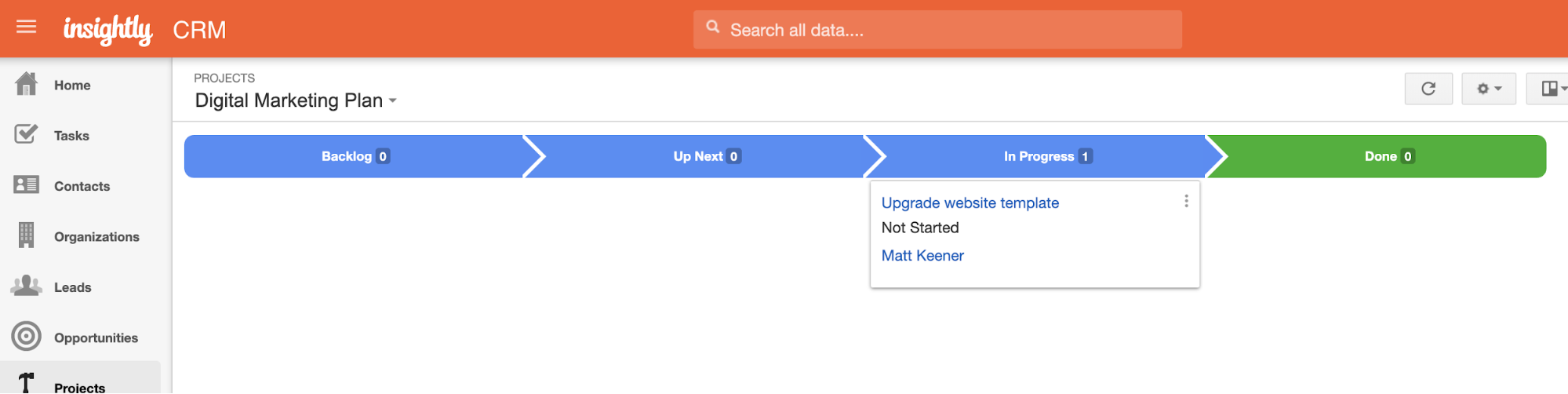
Task: Click the Home house icon
Action: point(26,83)
